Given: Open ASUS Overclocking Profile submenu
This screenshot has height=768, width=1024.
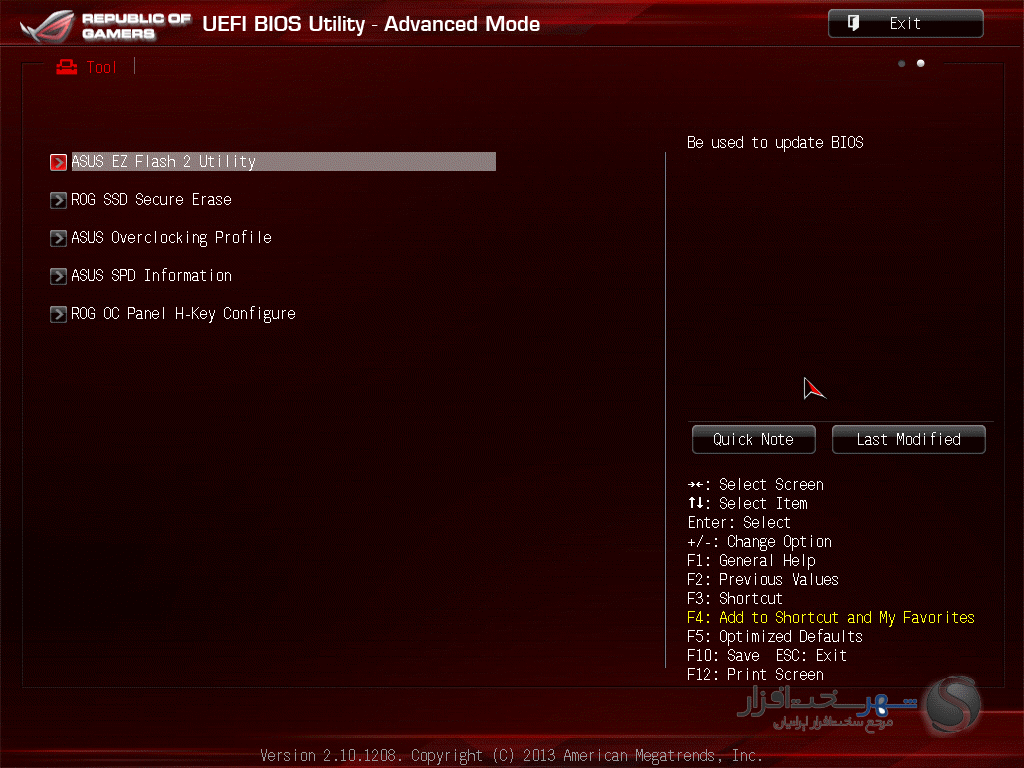Looking at the screenshot, I should click(171, 238).
